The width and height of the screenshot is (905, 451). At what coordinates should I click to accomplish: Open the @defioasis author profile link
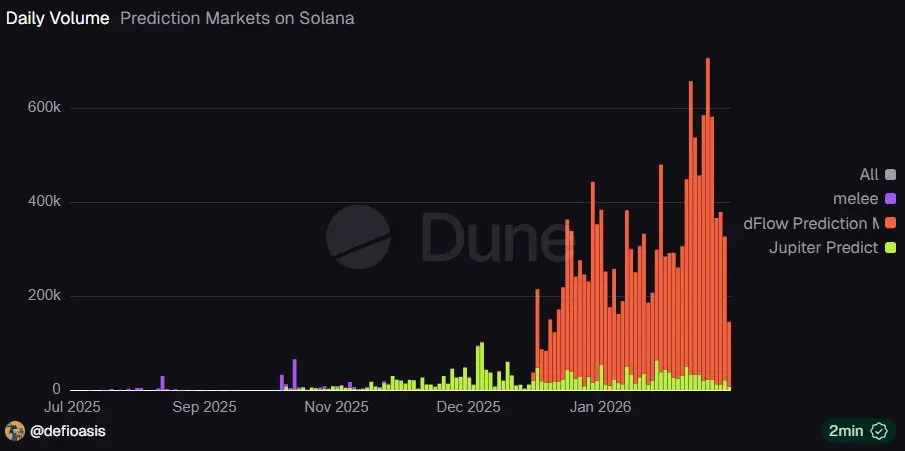pos(68,431)
